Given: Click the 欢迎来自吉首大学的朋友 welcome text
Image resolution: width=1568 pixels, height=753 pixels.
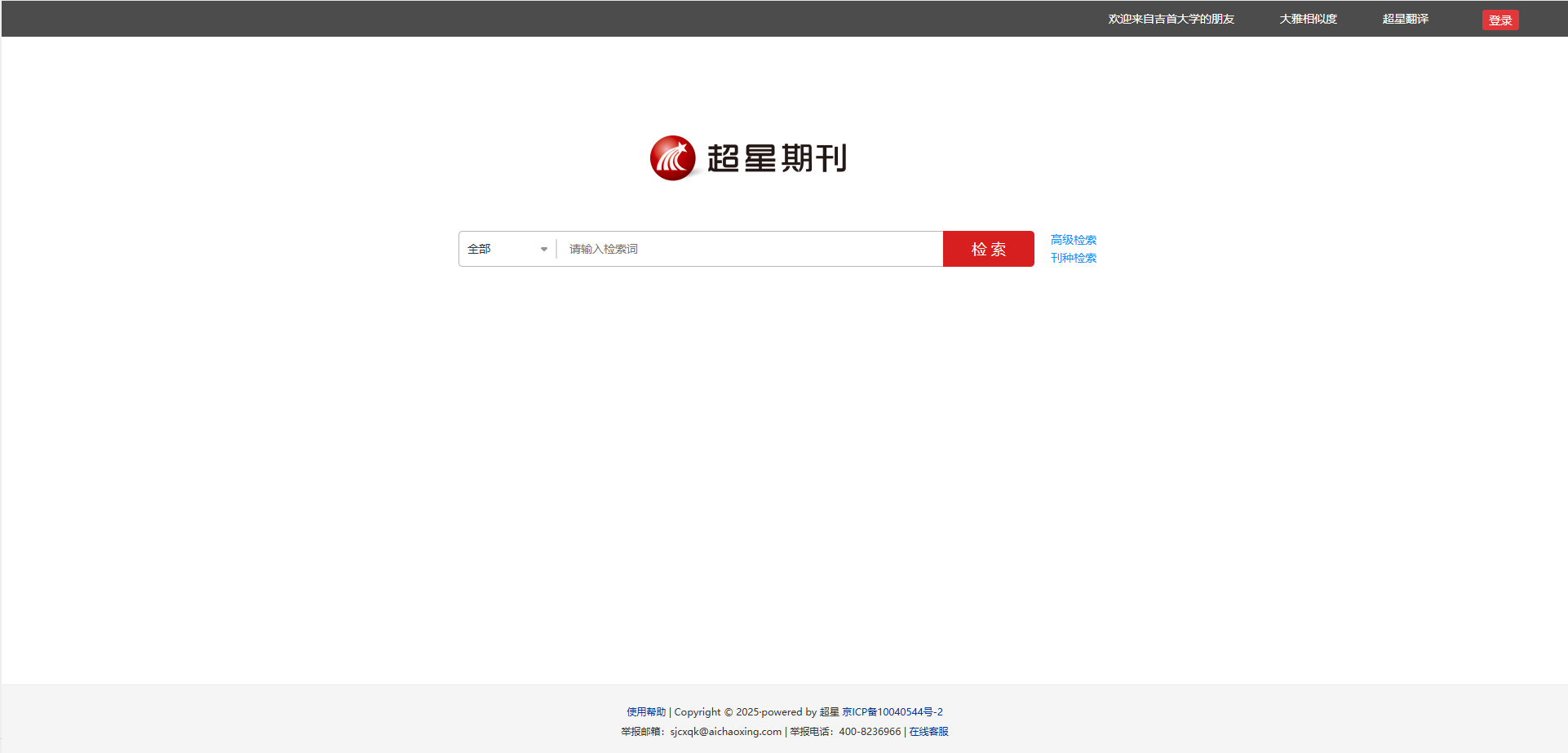Looking at the screenshot, I should tap(1171, 19).
